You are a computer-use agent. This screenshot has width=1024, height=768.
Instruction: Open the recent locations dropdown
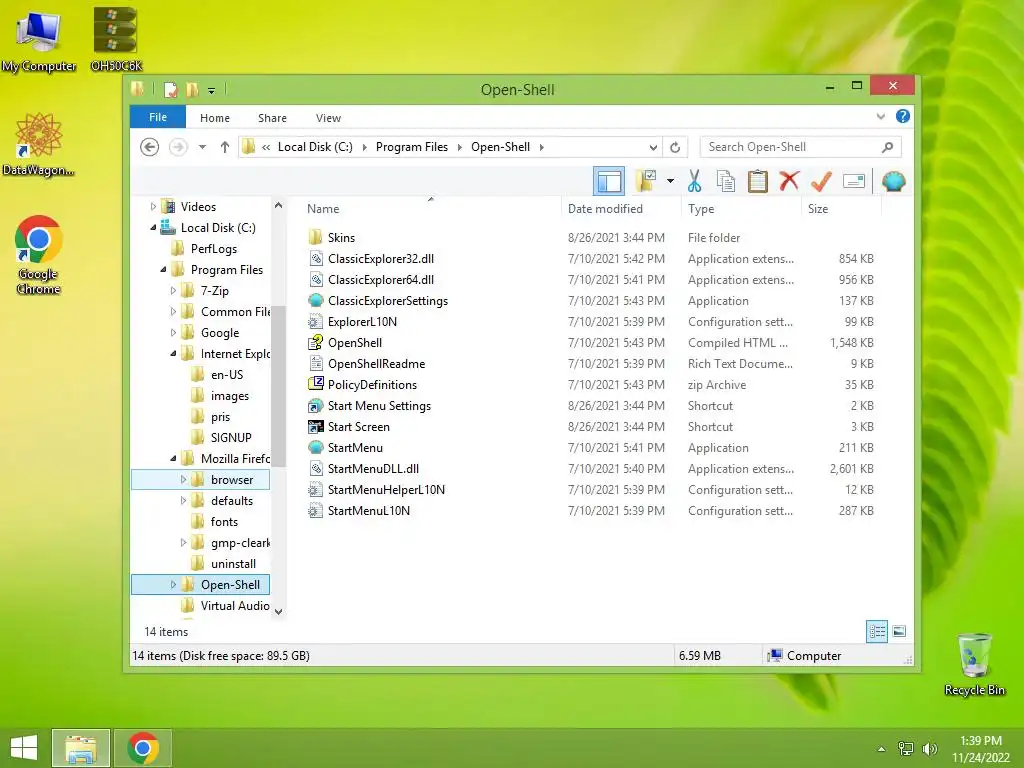pos(202,147)
